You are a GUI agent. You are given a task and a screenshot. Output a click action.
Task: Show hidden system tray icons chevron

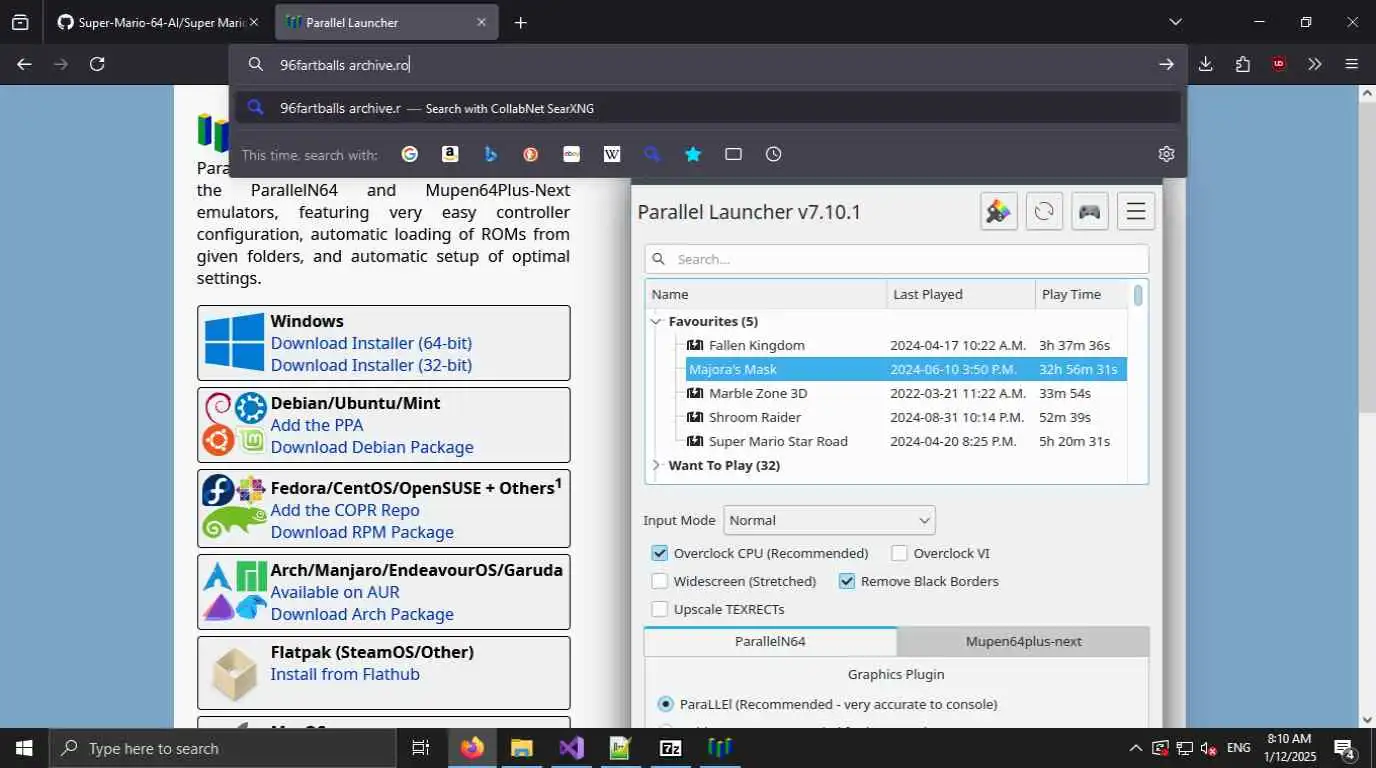[x=1135, y=748]
